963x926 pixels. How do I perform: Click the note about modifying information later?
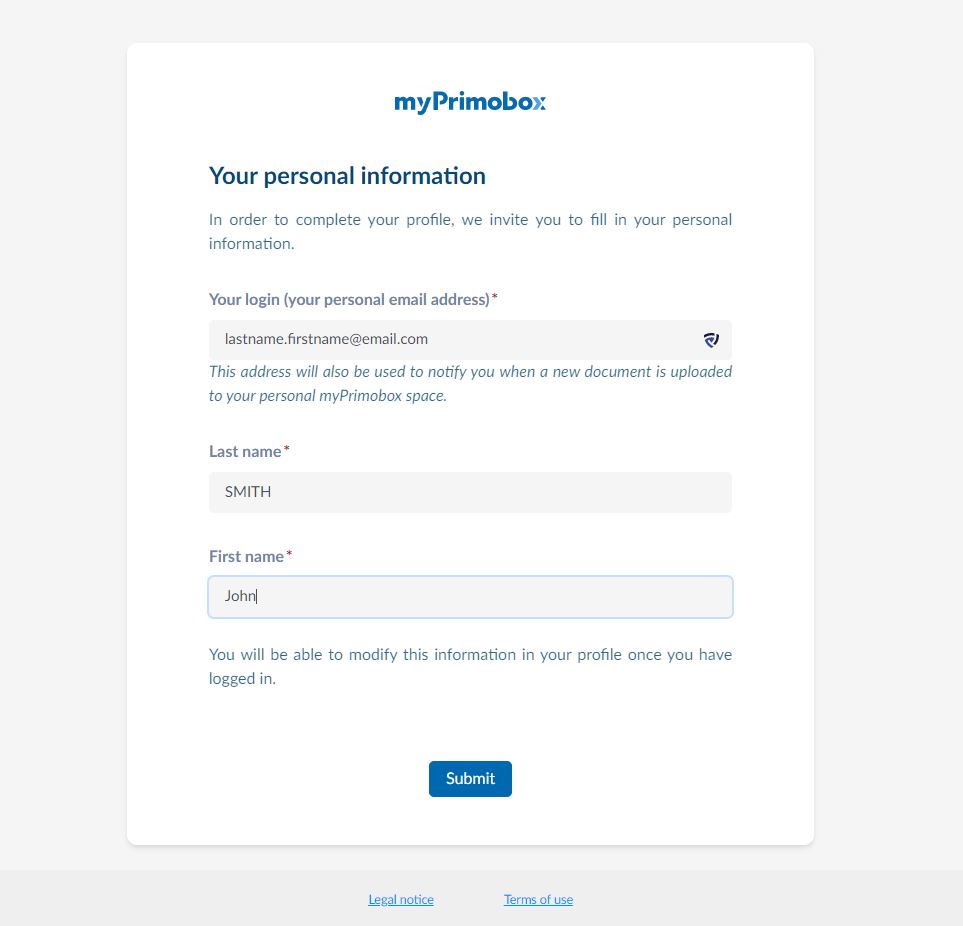pos(470,666)
